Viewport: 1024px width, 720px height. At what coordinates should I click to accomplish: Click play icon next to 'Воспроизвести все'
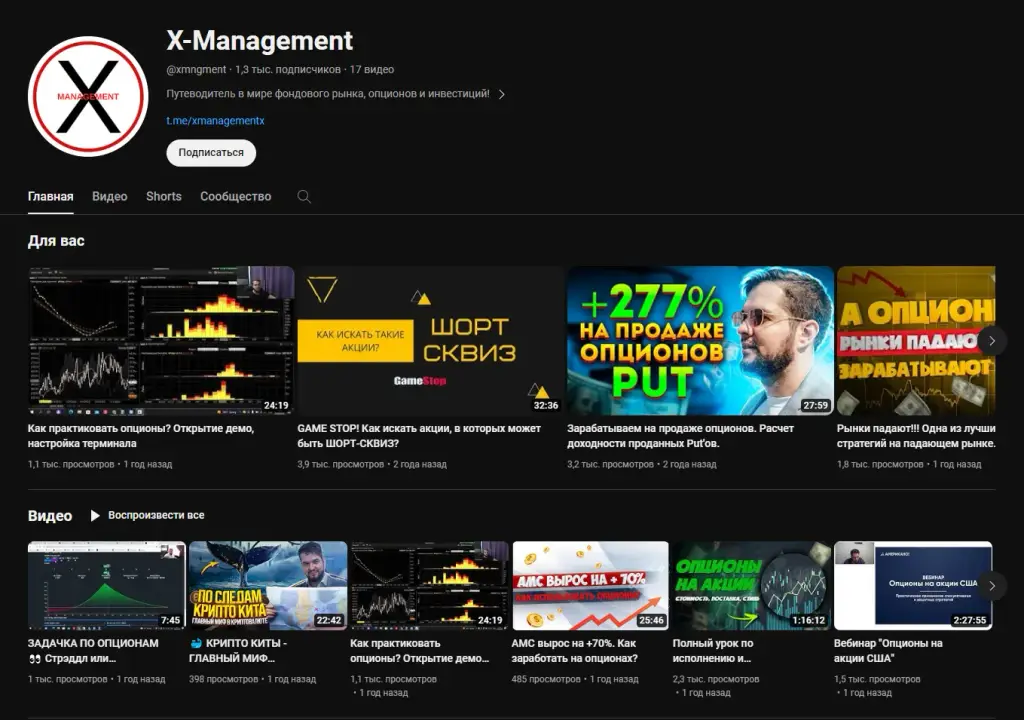[x=95, y=515]
